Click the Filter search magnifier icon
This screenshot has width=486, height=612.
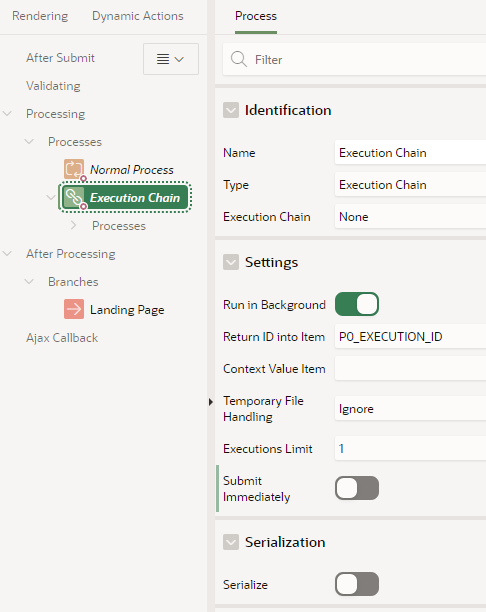tap(239, 59)
